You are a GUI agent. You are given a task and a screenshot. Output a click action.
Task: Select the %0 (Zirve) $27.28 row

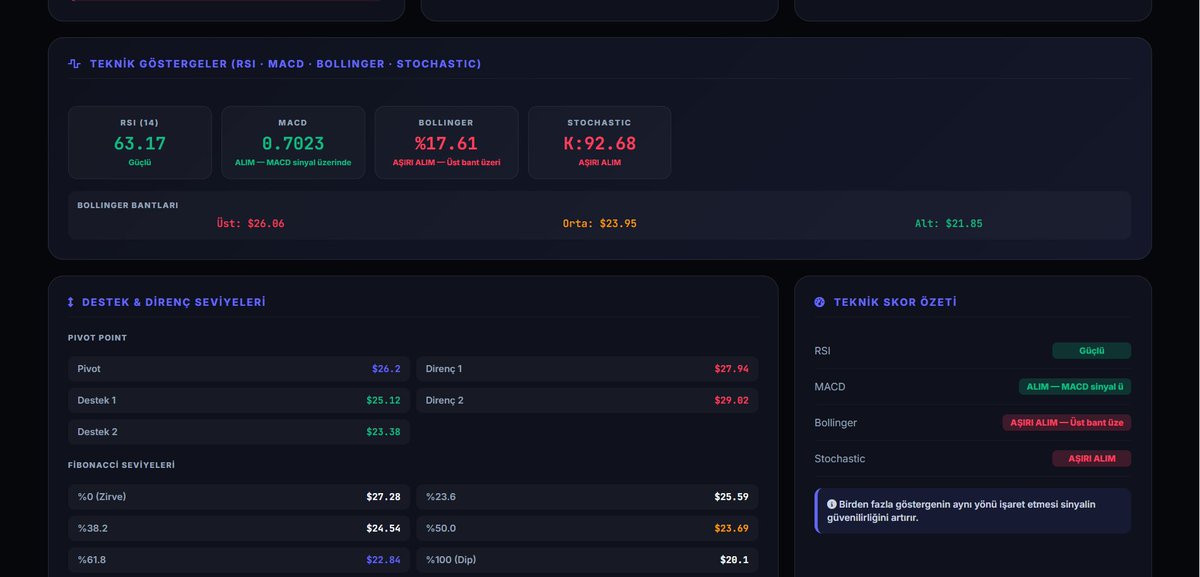click(x=239, y=497)
